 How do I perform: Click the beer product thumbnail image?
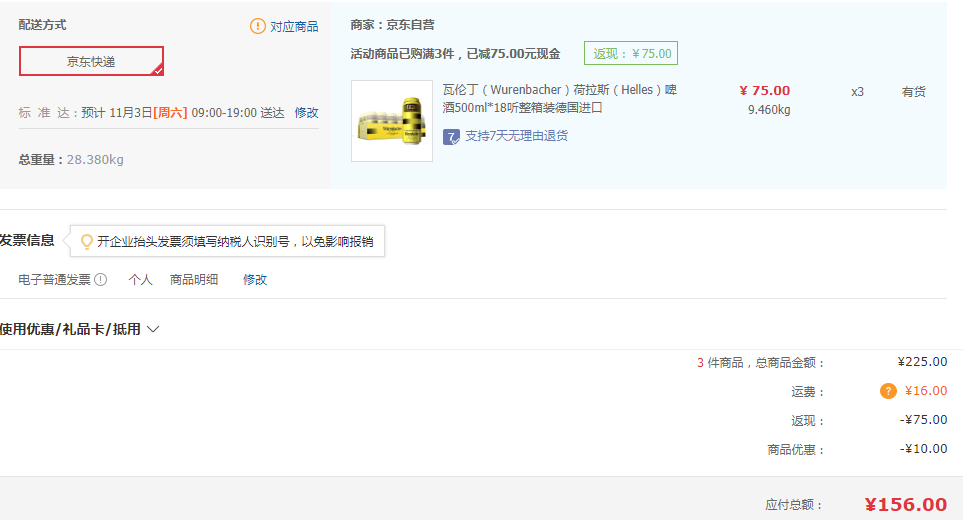pyautogui.click(x=392, y=121)
